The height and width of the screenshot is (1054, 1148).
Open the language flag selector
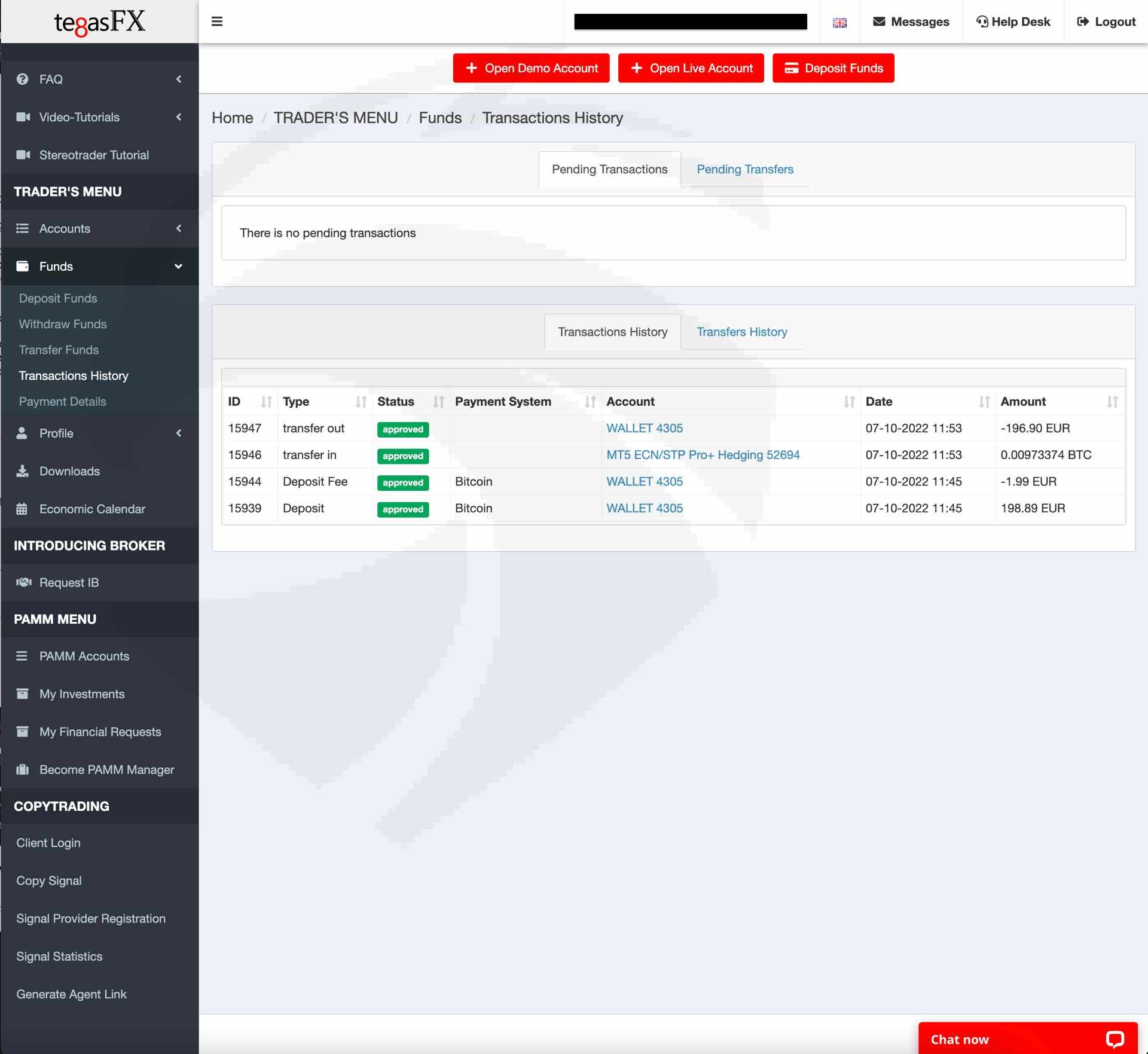click(839, 22)
